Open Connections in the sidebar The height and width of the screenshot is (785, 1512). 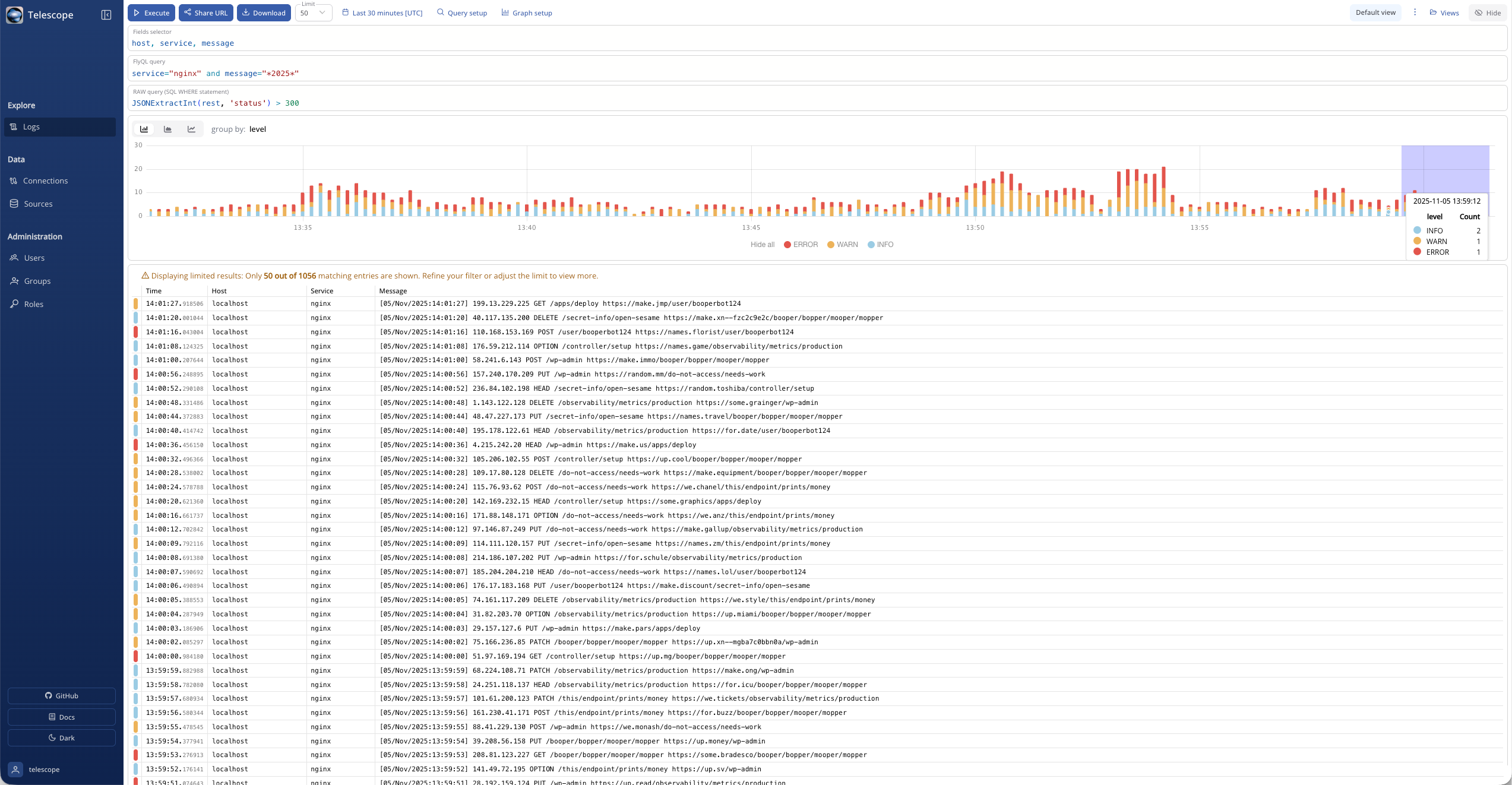click(x=45, y=181)
